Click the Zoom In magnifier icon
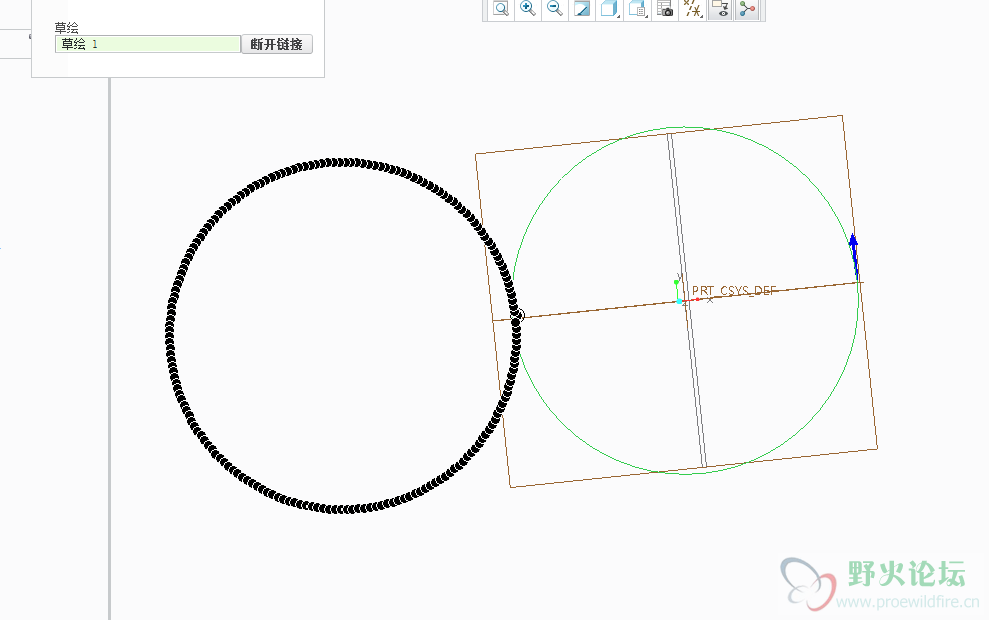This screenshot has width=989, height=620. coord(527,9)
